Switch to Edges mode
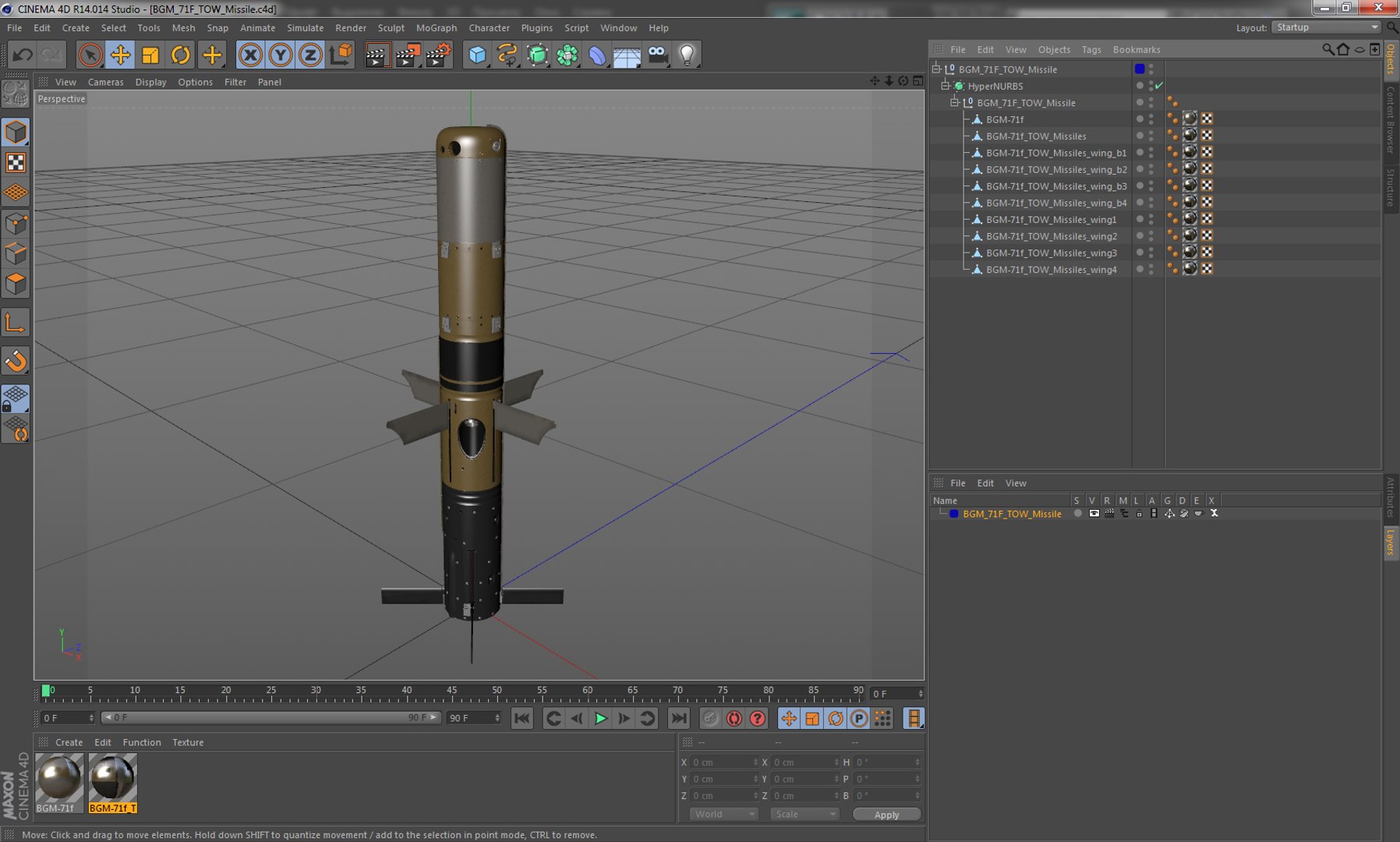 16,254
